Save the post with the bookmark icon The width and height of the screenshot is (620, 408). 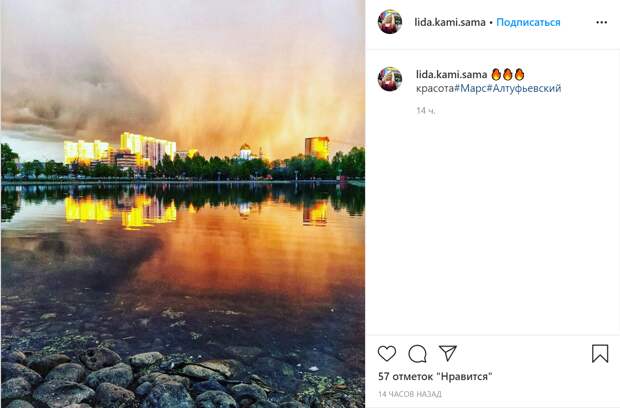(x=600, y=353)
